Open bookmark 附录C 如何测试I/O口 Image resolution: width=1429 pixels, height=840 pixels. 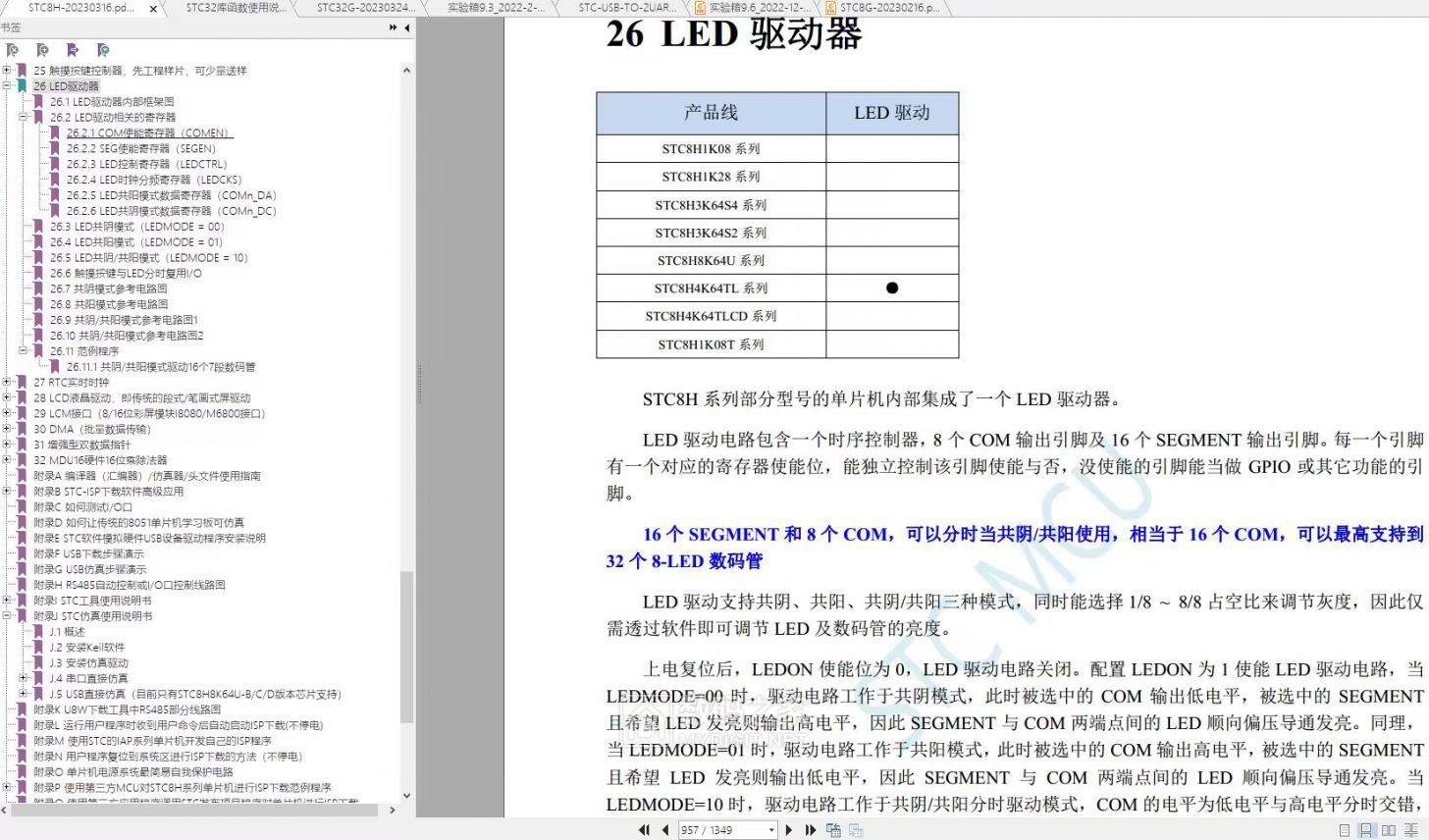pyautogui.click(x=82, y=506)
